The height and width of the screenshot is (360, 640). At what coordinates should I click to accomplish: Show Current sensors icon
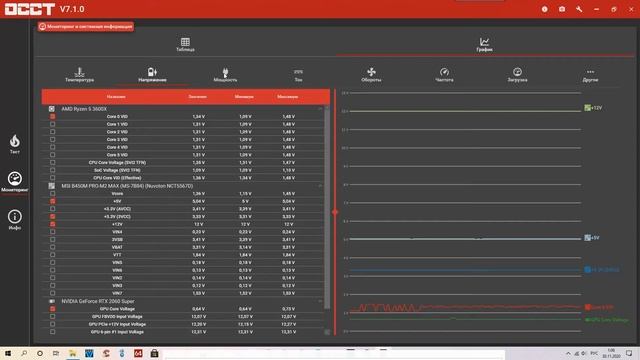click(298, 72)
